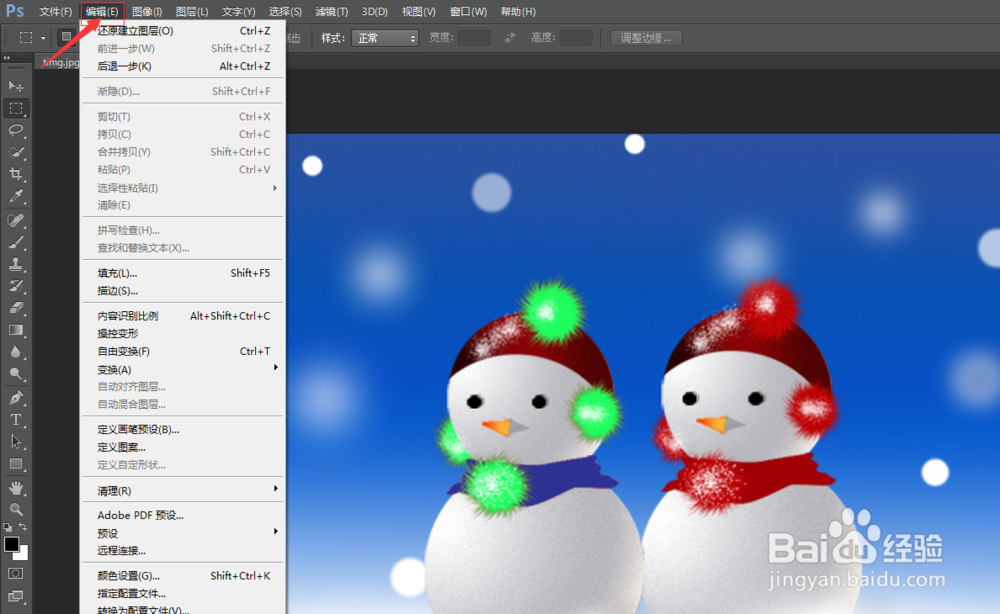Open the 3D(D) menu
The height and width of the screenshot is (614, 1000).
[374, 11]
